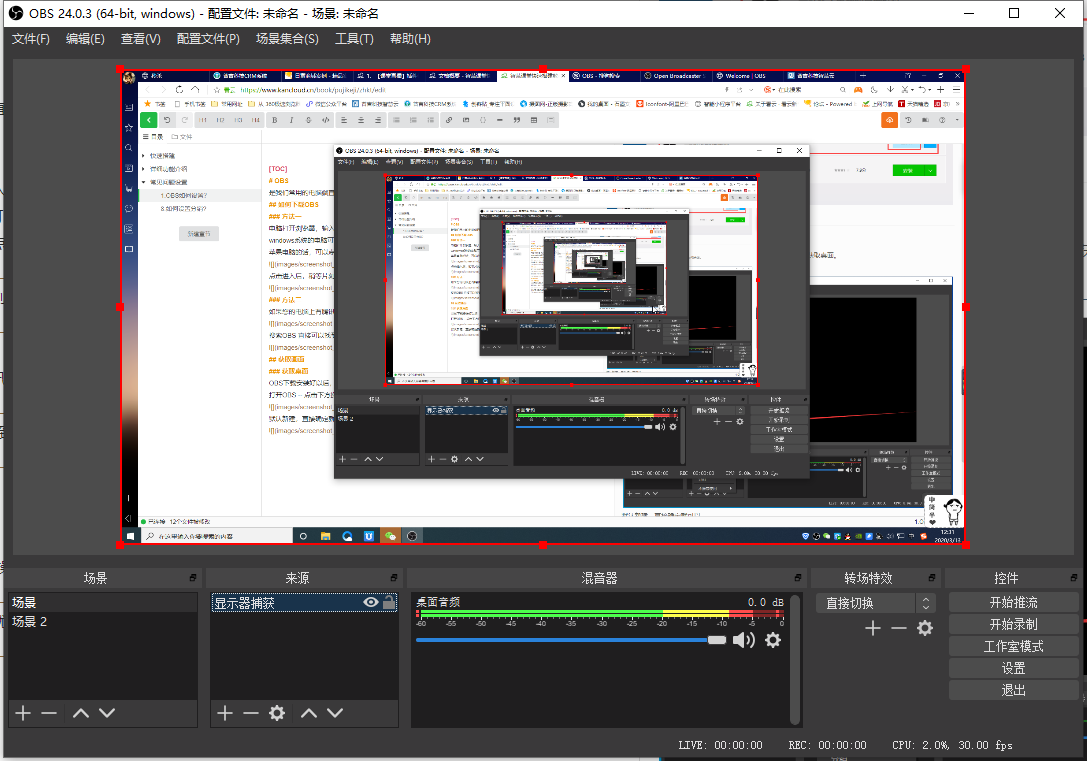Screen dimensions: 1087x761
Task: Add a new scene with plus icon
Action: (23, 712)
